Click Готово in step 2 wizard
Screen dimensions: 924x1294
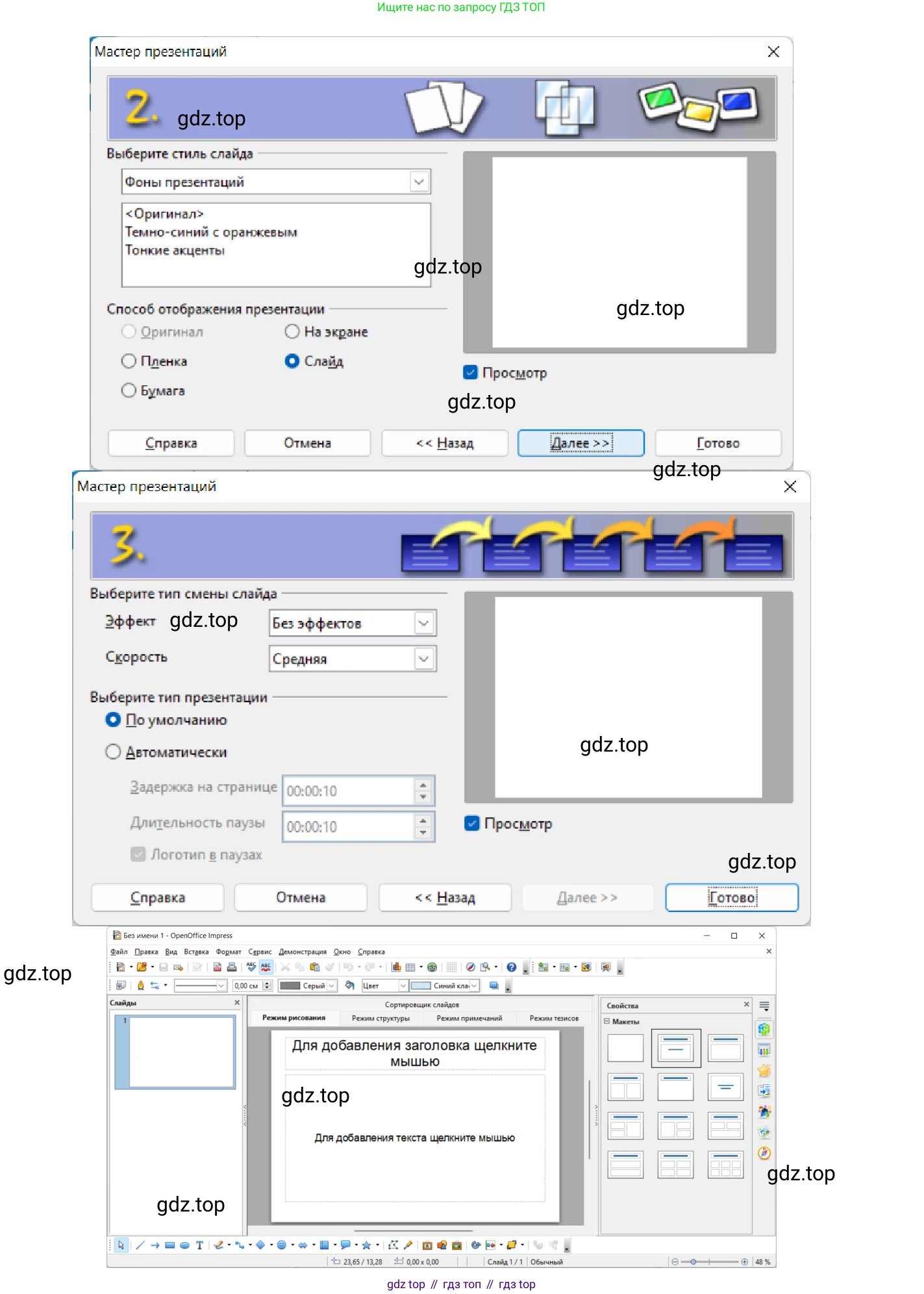718,443
